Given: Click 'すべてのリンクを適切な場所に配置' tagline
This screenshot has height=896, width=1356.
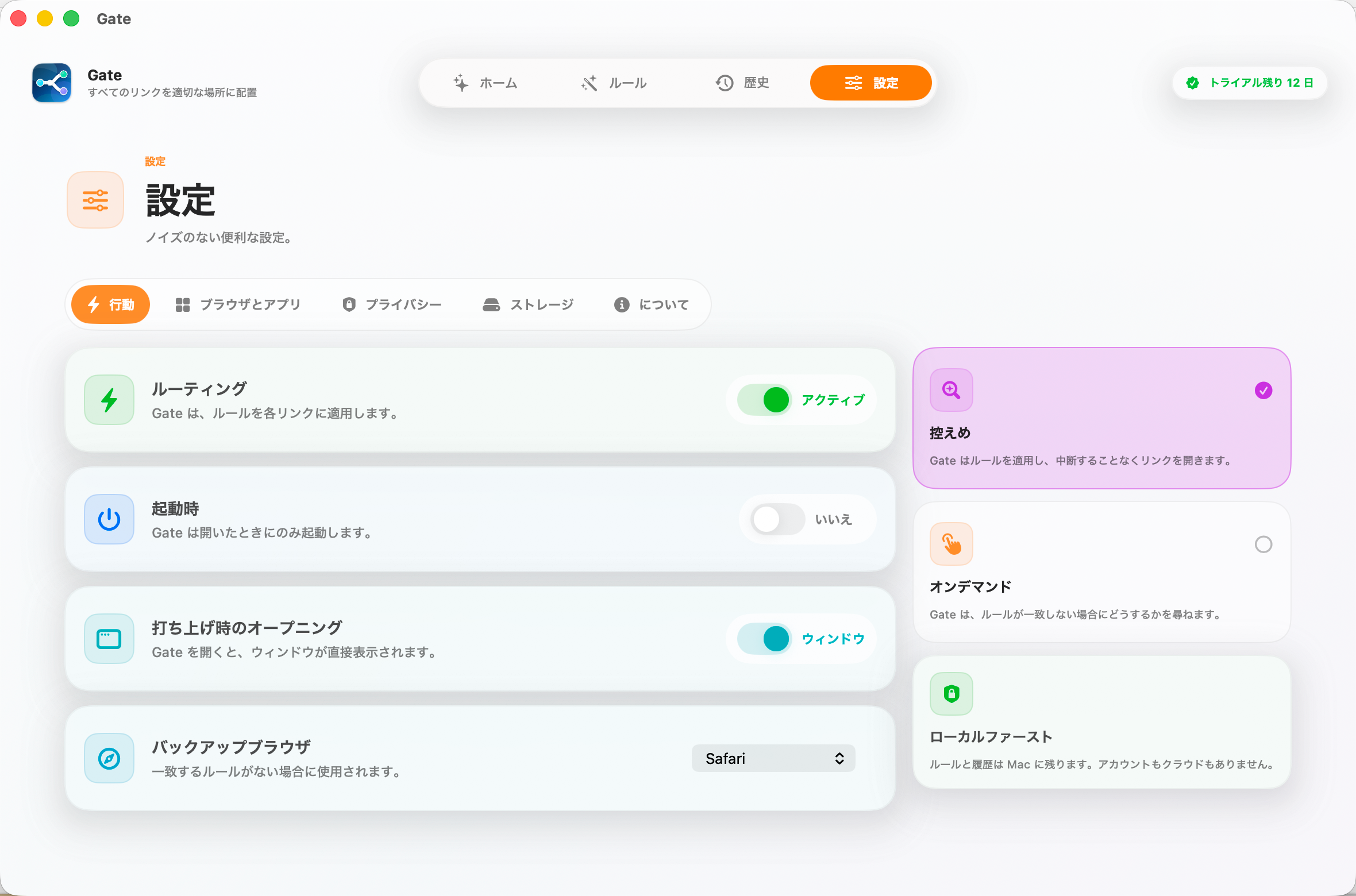Looking at the screenshot, I should (172, 92).
